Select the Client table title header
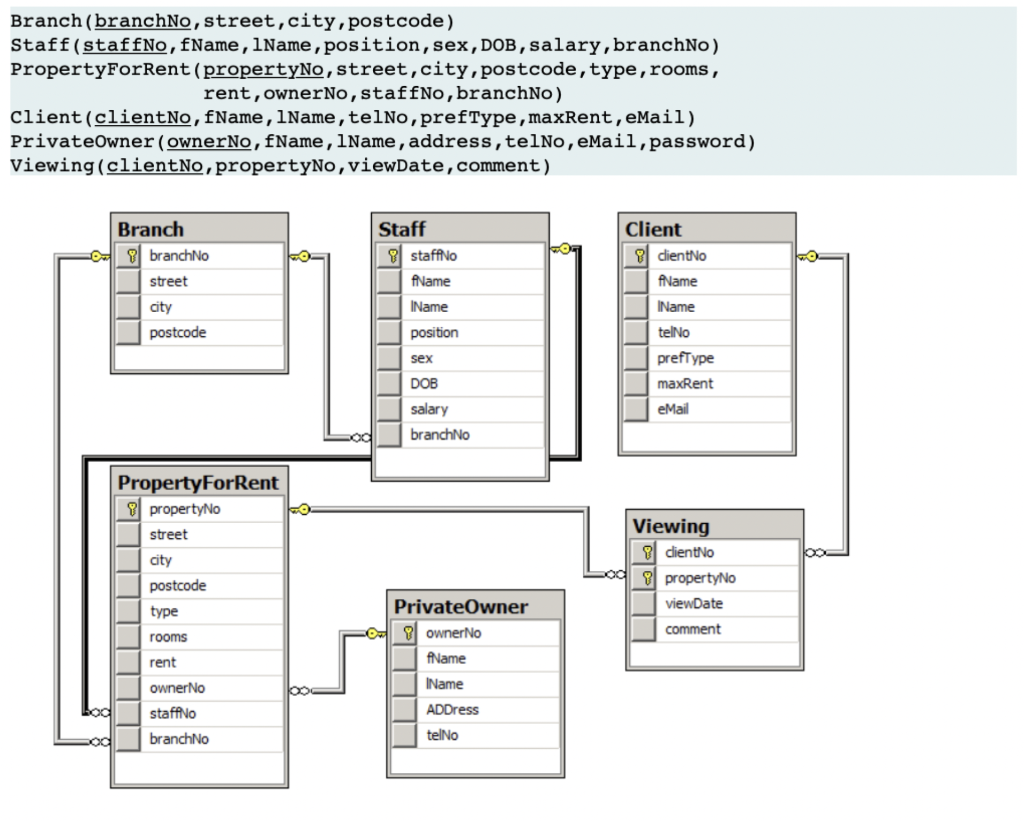This screenshot has width=1024, height=821. pyautogui.click(x=707, y=229)
